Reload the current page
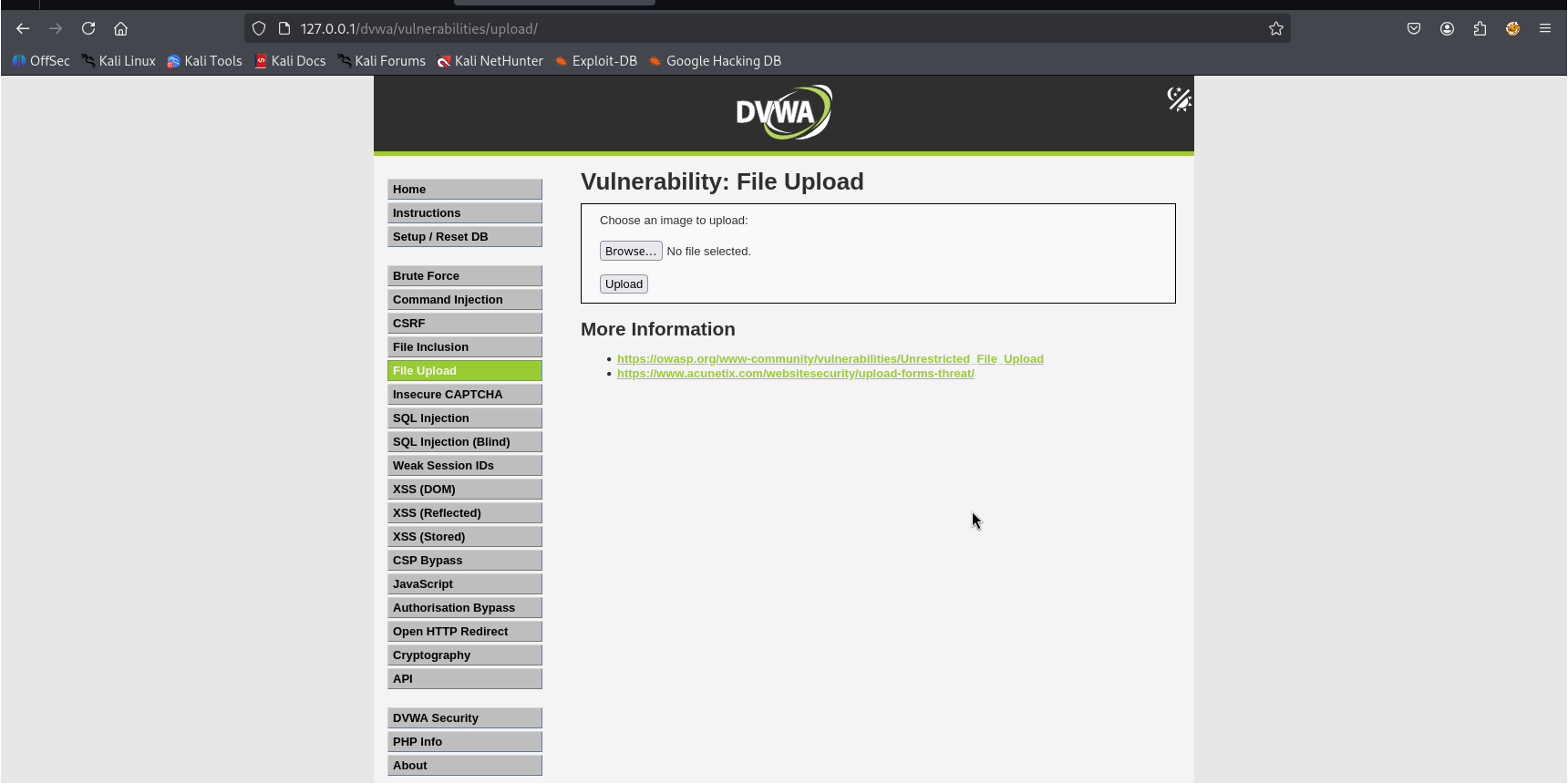Viewport: 1568px width, 784px height. pos(88,28)
